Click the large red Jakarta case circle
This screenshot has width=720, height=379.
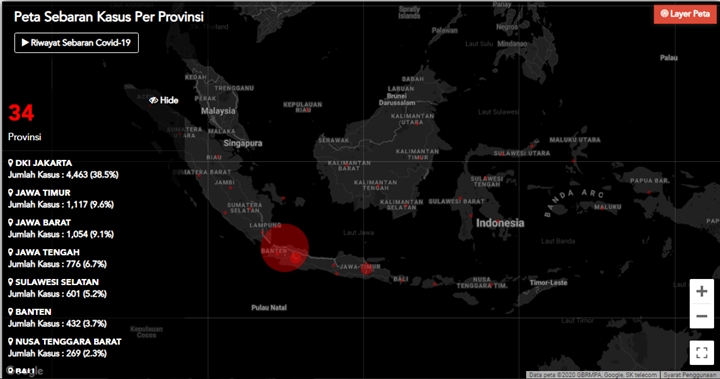[285, 248]
